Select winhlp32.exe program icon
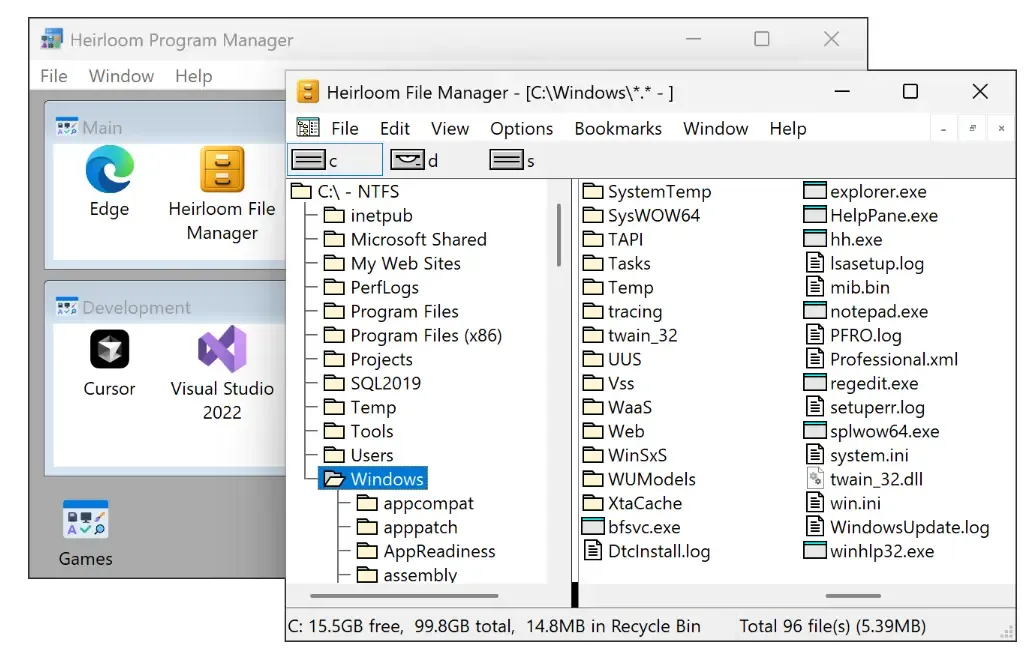 tap(815, 551)
